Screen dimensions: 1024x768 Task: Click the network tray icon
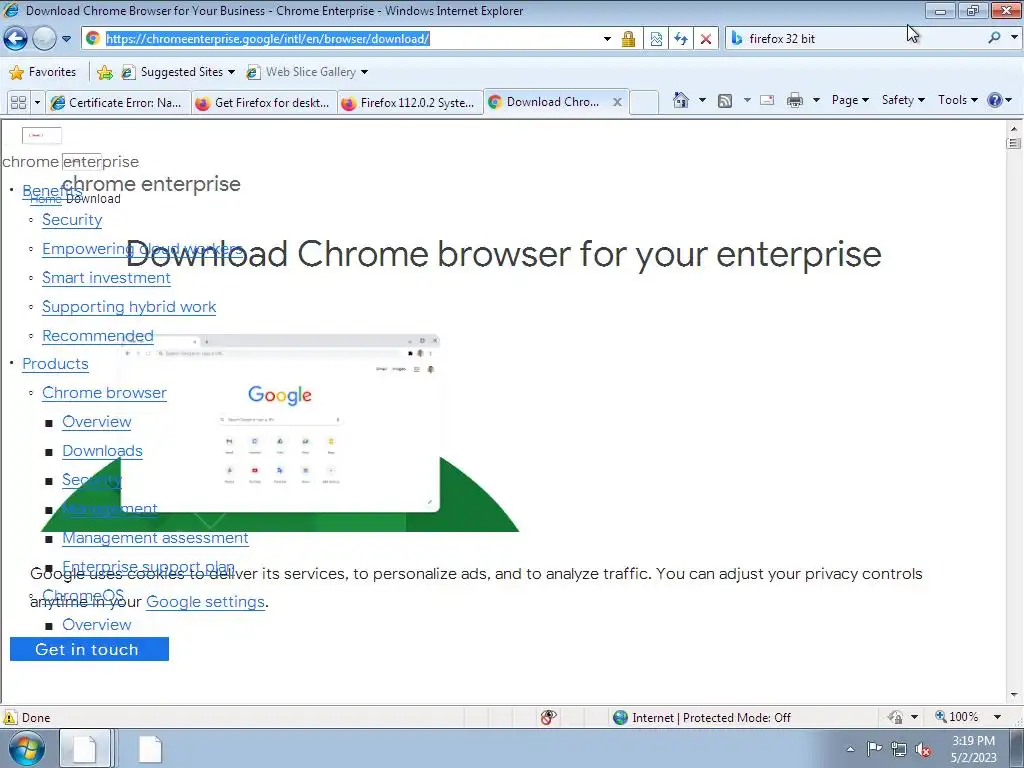coord(899,750)
